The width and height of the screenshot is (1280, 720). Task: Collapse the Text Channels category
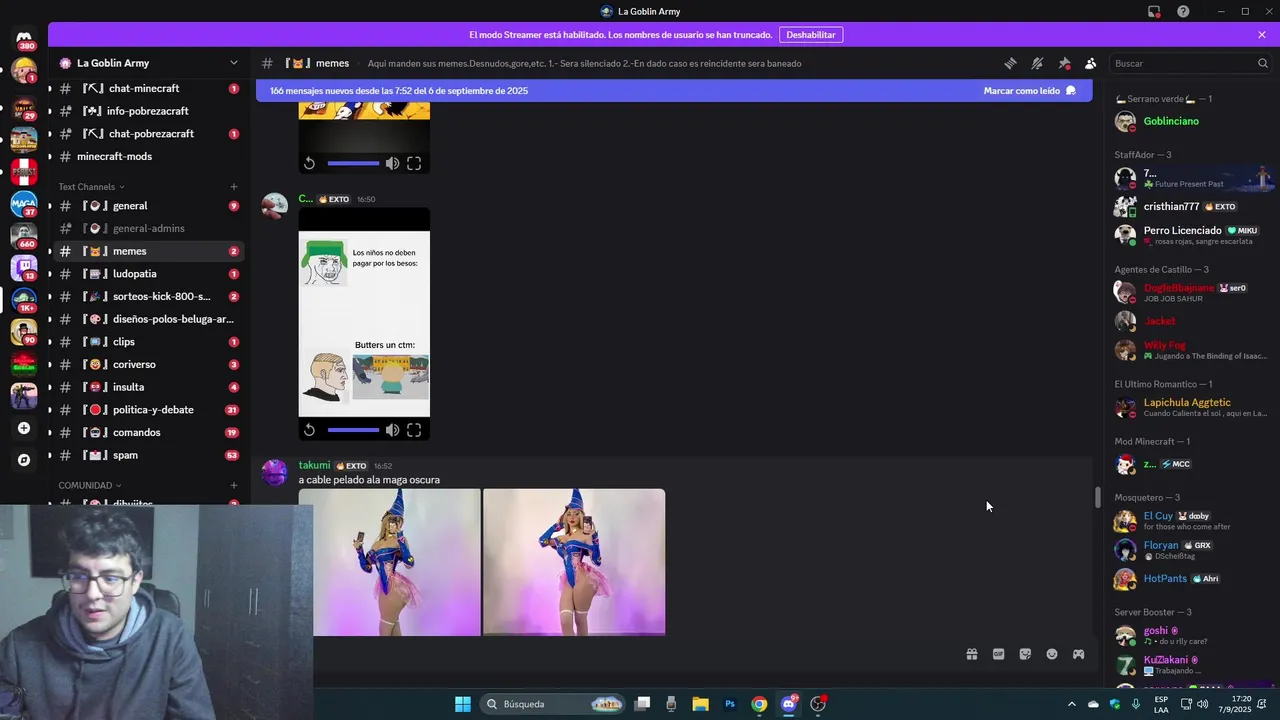tap(91, 187)
